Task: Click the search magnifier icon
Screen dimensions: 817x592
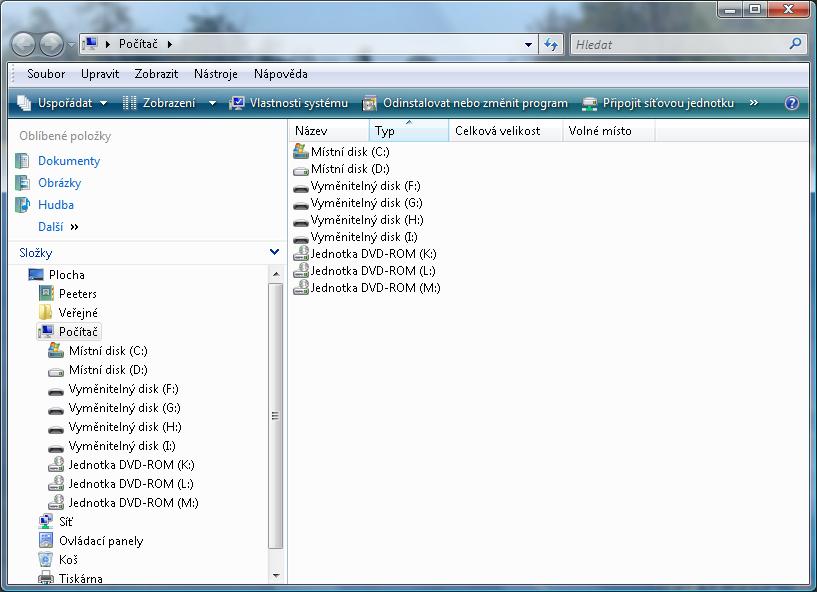Action: point(796,44)
